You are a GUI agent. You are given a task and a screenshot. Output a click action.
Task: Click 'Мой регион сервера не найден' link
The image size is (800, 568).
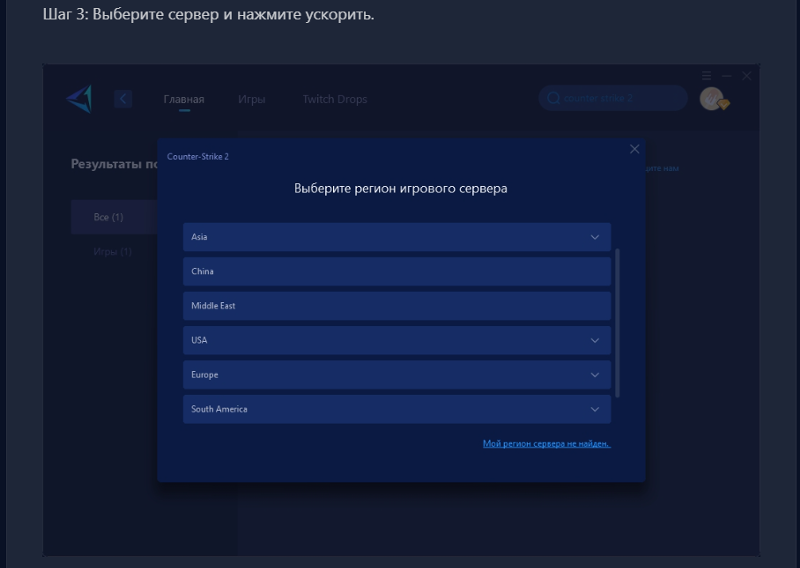[547, 443]
